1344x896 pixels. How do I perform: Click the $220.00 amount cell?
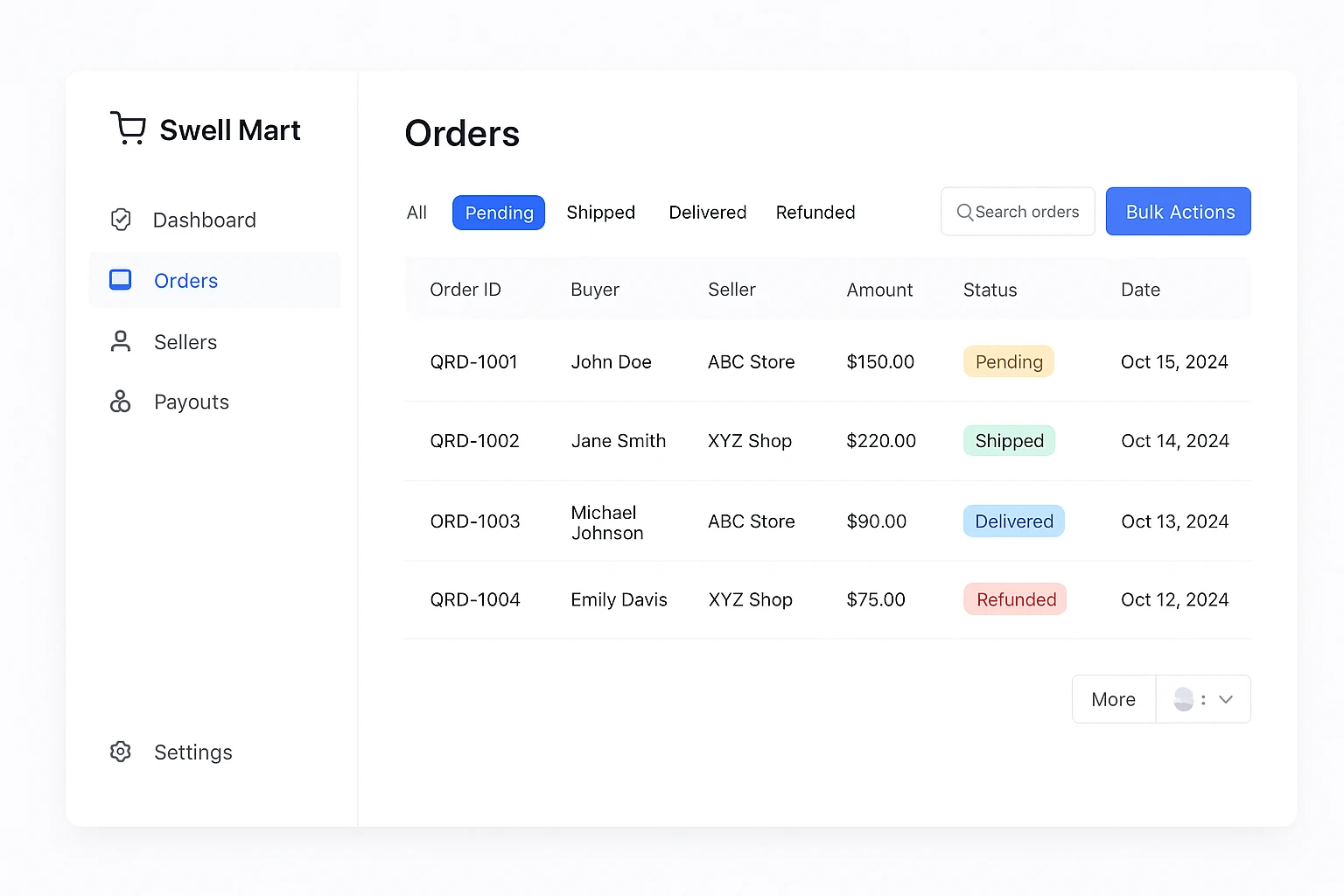pos(881,441)
